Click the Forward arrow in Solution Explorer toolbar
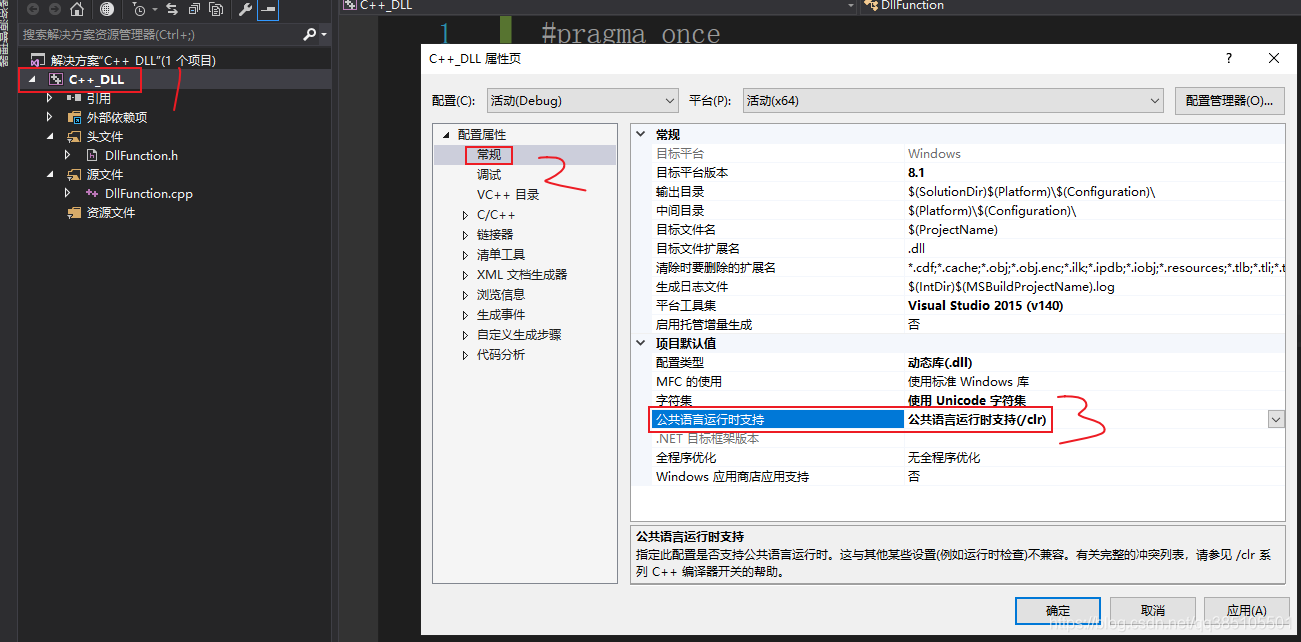 [54, 9]
